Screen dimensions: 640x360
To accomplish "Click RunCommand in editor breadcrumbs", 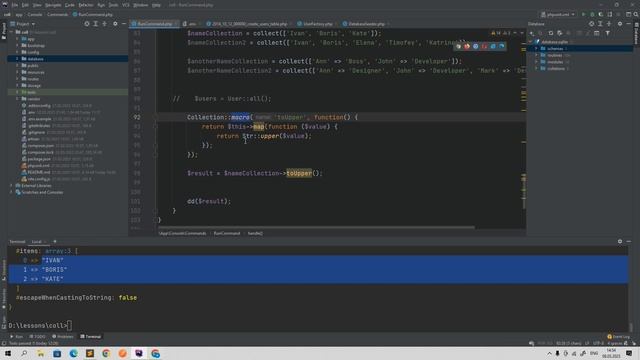I will coord(227,233).
